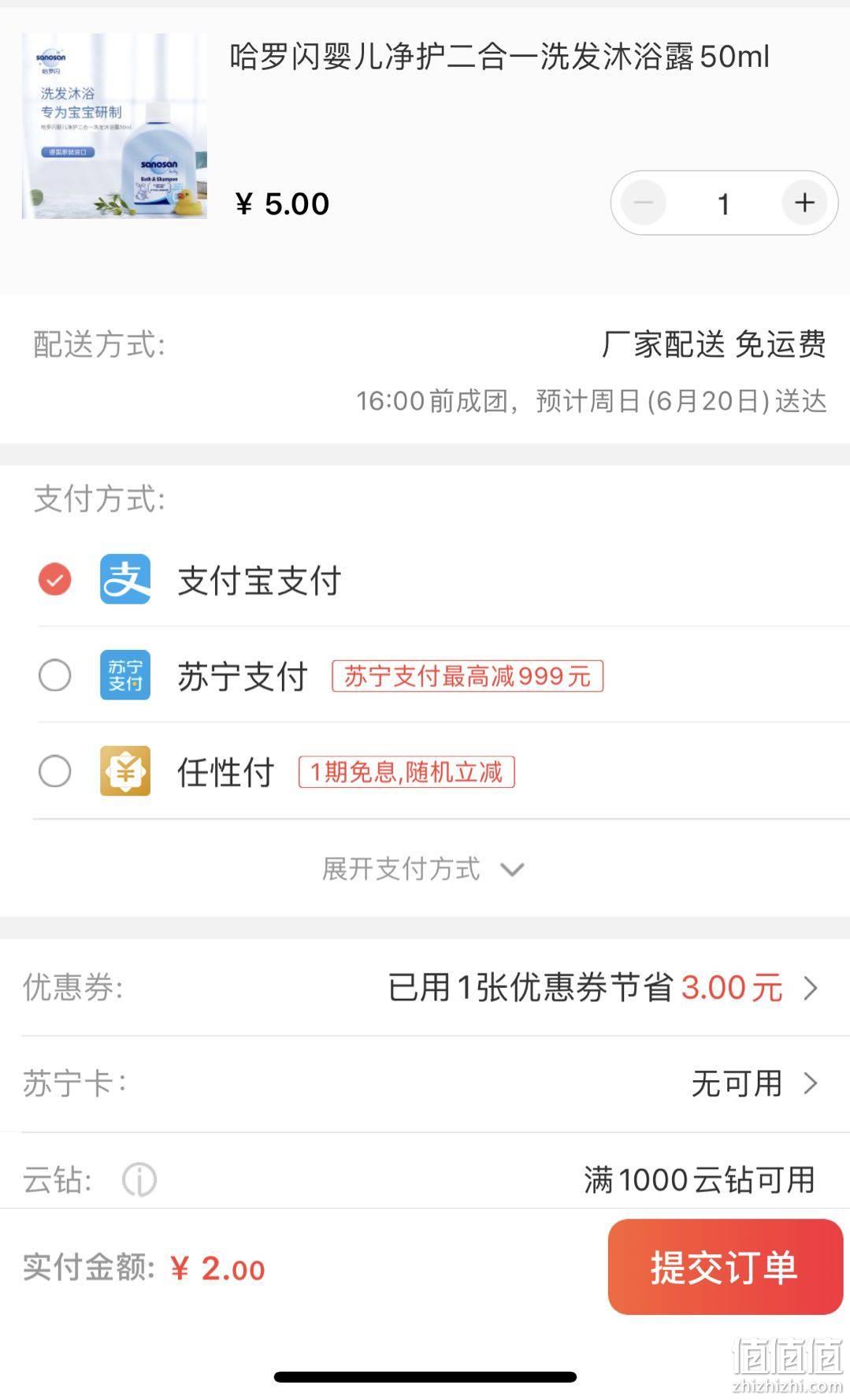This screenshot has height=1400, width=850.
Task: Open 苏宁卡 options via its chevron
Action: point(811,1084)
